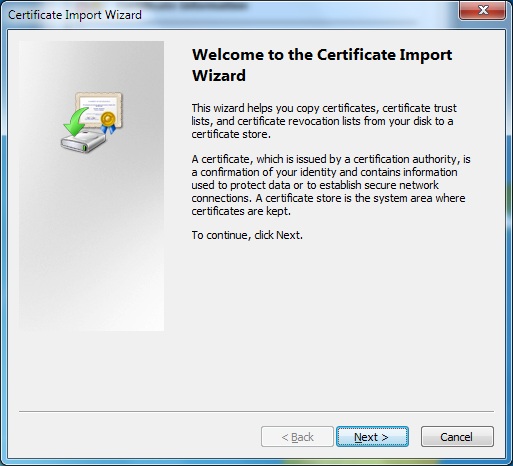Close the wizard with the red X

coord(482,10)
